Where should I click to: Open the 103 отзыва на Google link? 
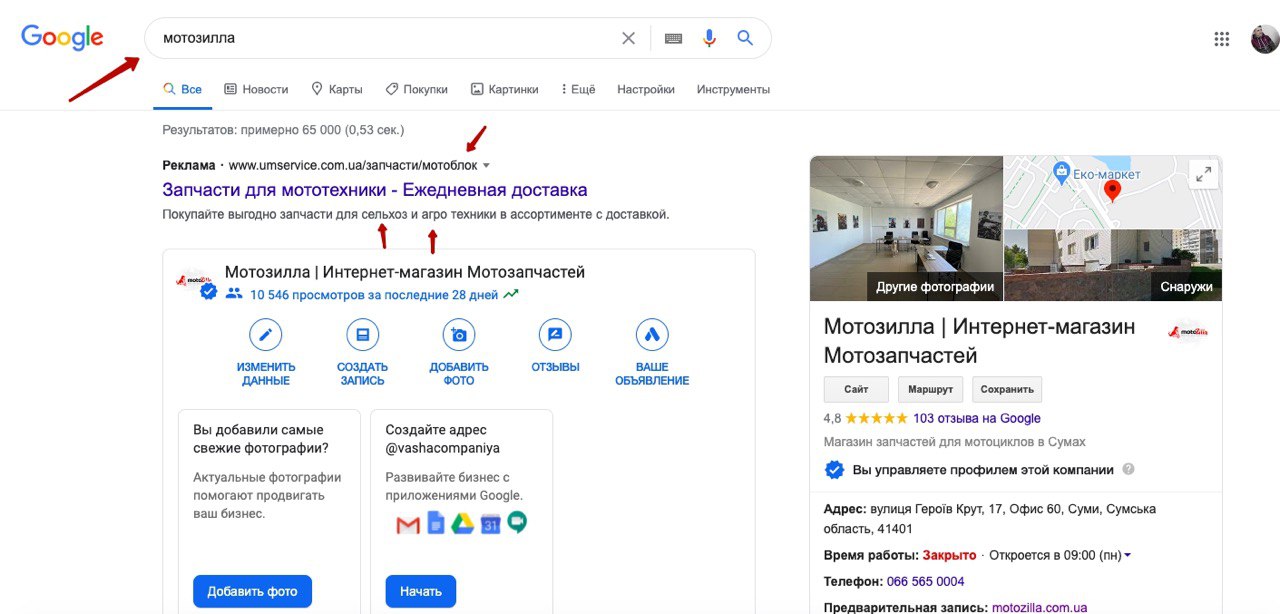pos(976,418)
